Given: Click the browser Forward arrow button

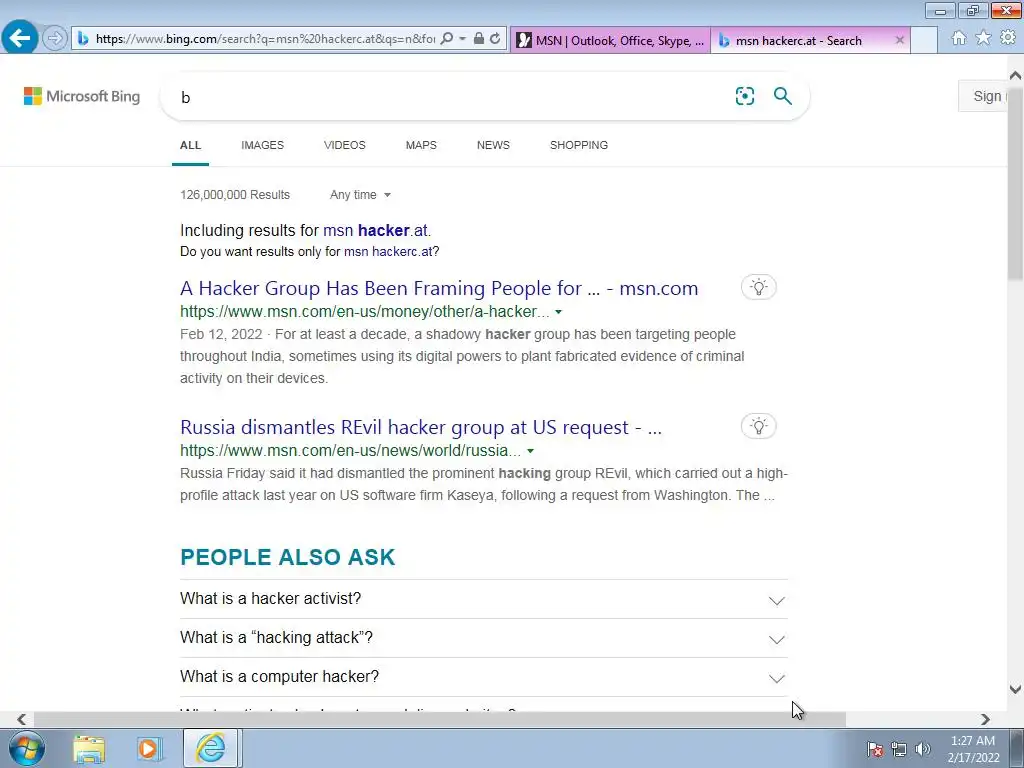Looking at the screenshot, I should click(55, 39).
